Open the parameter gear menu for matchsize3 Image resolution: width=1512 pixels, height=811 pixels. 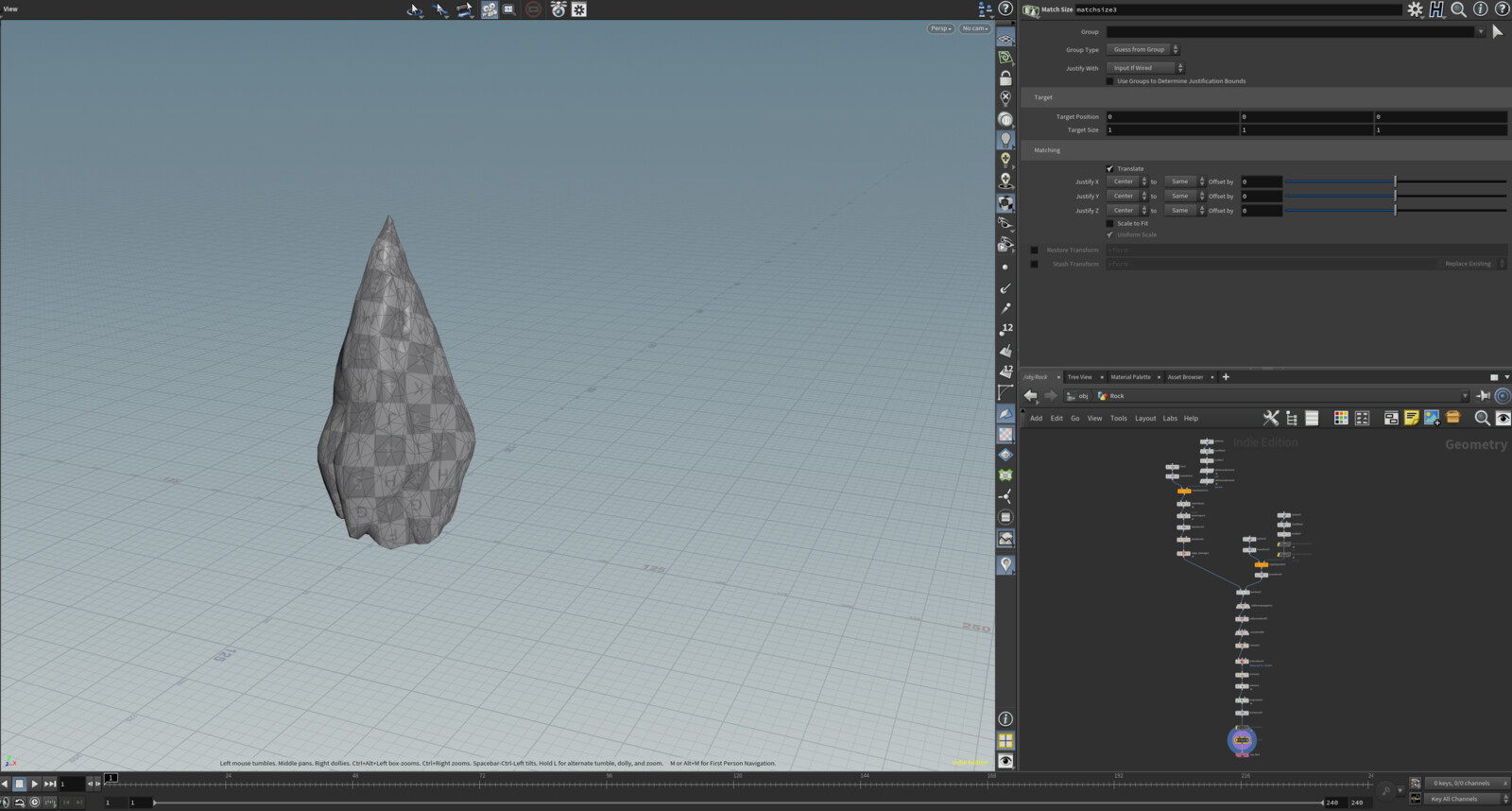coord(1415,9)
